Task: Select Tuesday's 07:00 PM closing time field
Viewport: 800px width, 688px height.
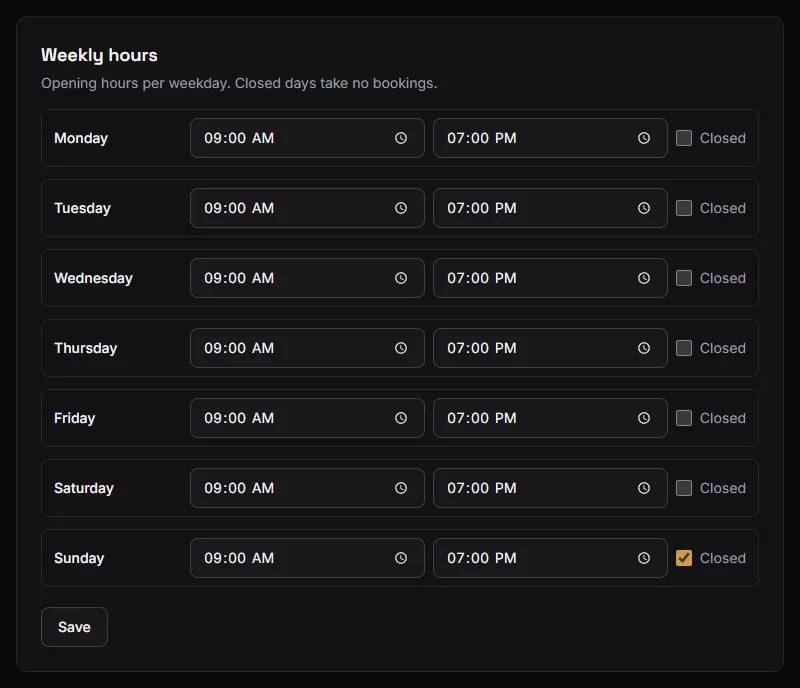Action: point(550,208)
